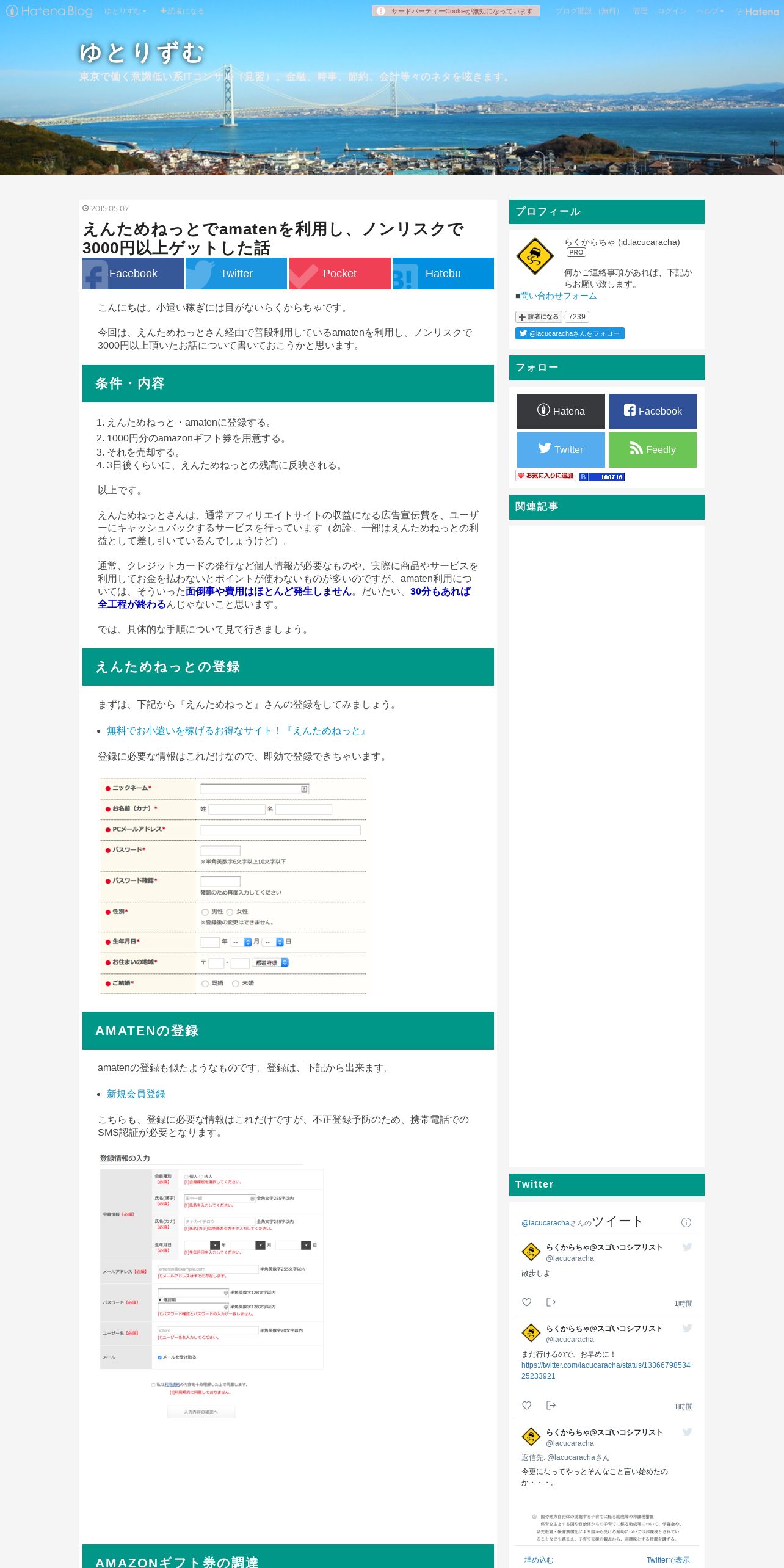Image resolution: width=784 pixels, height=1568 pixels.
Task: Expand the ヘルプ dropdown menu
Action: tap(710, 11)
